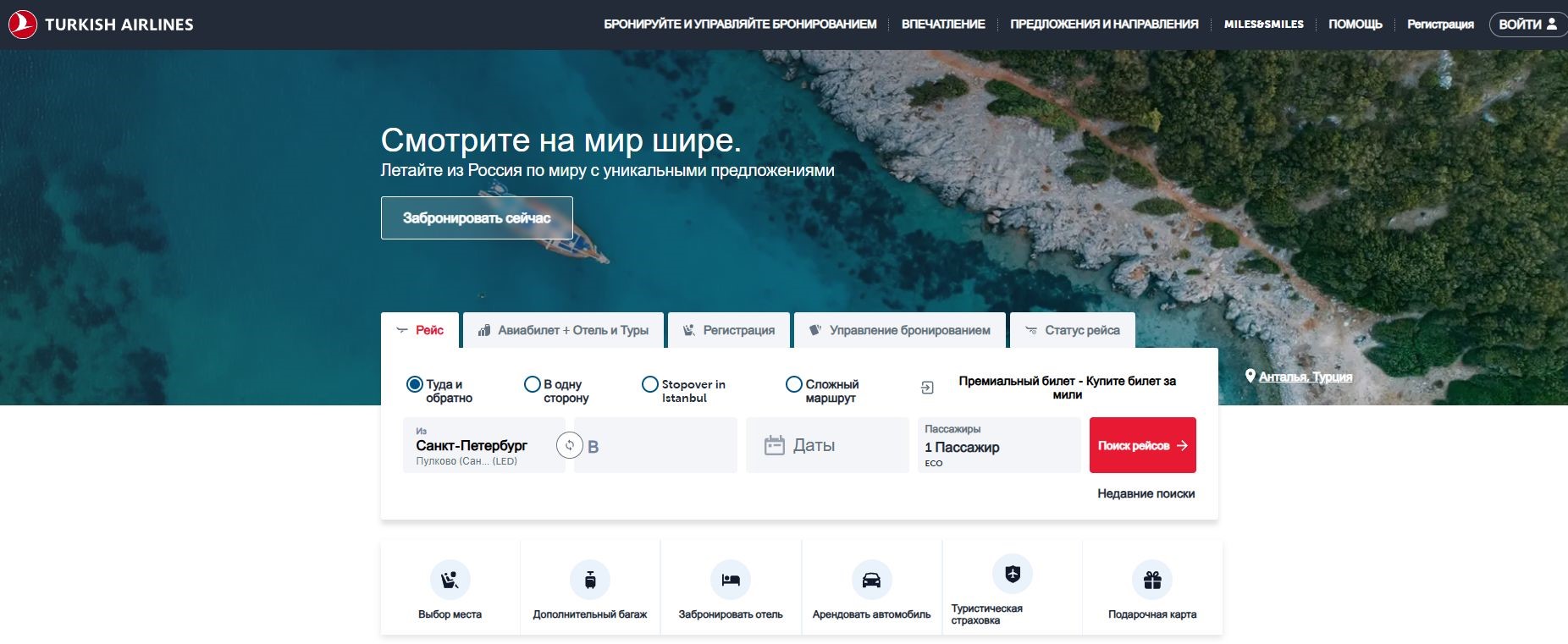Click the arrow icon in Поиск рейсов button
Viewport: 1568px width, 644px height.
(x=1182, y=445)
